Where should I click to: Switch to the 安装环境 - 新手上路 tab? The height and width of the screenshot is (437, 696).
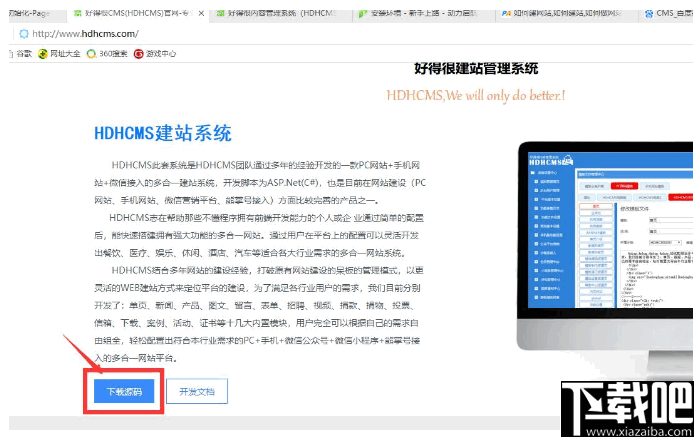click(424, 13)
